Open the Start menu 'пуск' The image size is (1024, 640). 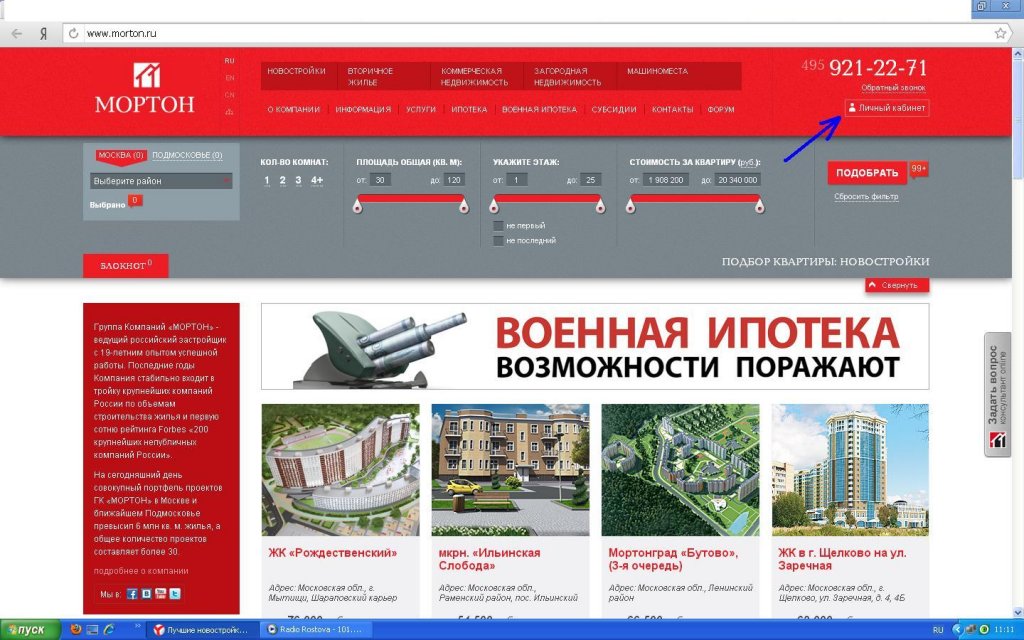click(x=30, y=630)
